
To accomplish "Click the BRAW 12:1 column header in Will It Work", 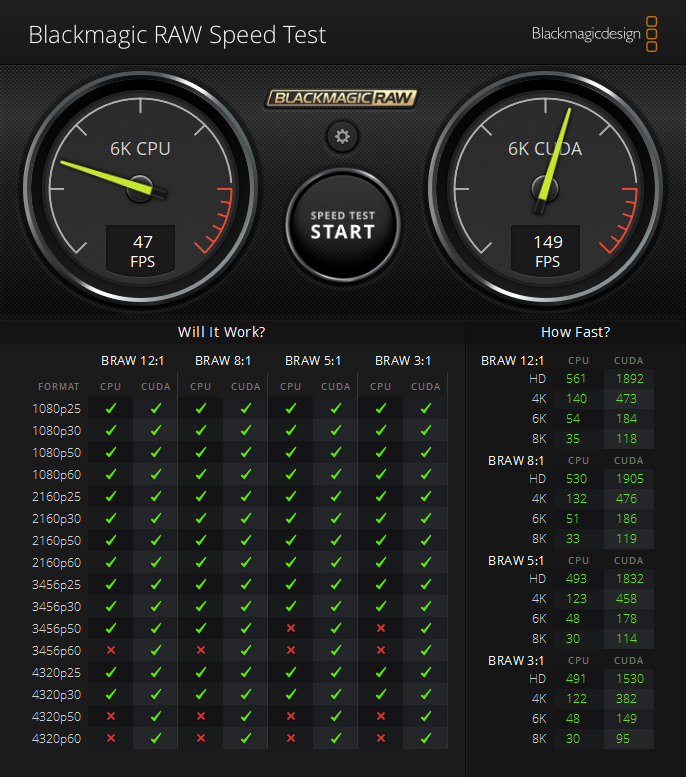I will click(132, 361).
